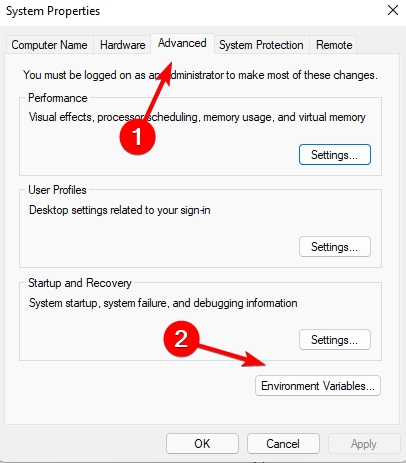Click the User Profiles group label
The height and width of the screenshot is (463, 406).
pos(57,190)
